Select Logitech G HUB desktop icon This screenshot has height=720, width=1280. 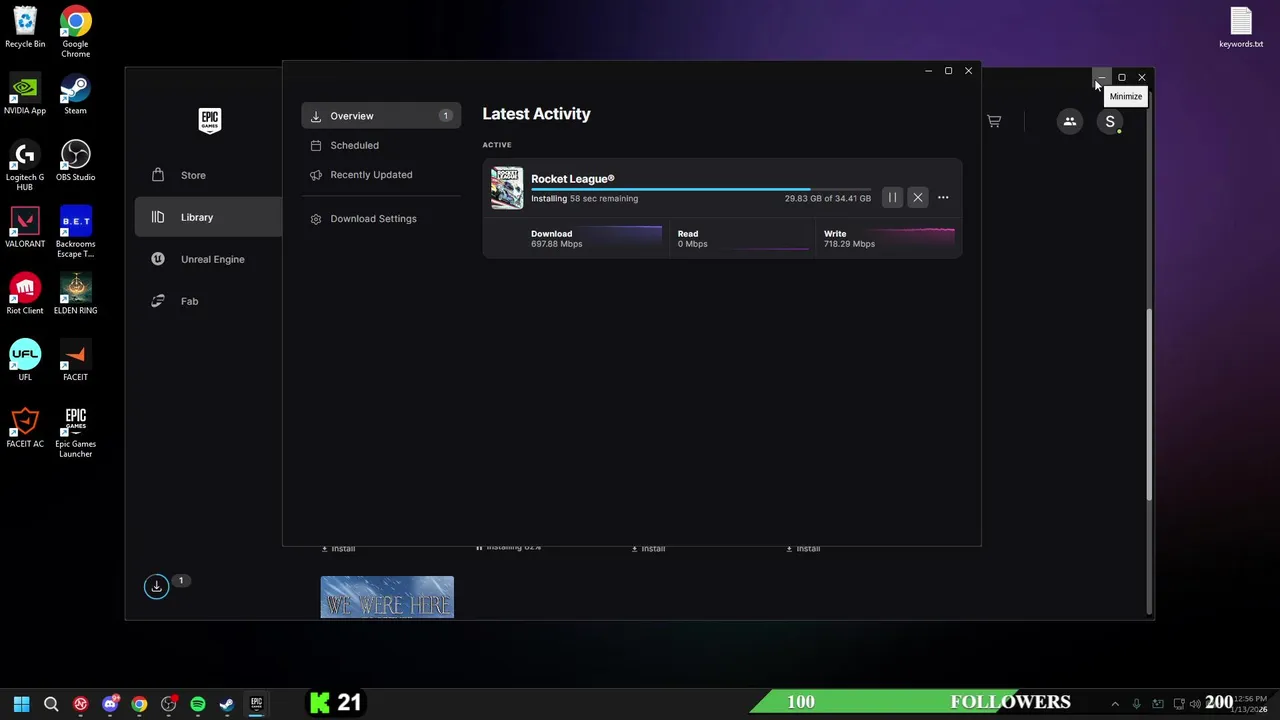pyautogui.click(x=25, y=166)
